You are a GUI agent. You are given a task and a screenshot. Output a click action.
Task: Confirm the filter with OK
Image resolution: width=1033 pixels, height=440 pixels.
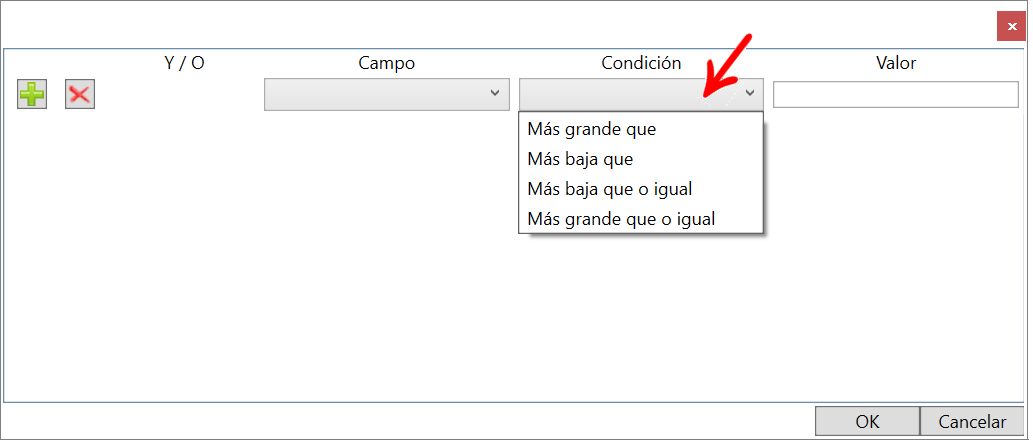(867, 421)
